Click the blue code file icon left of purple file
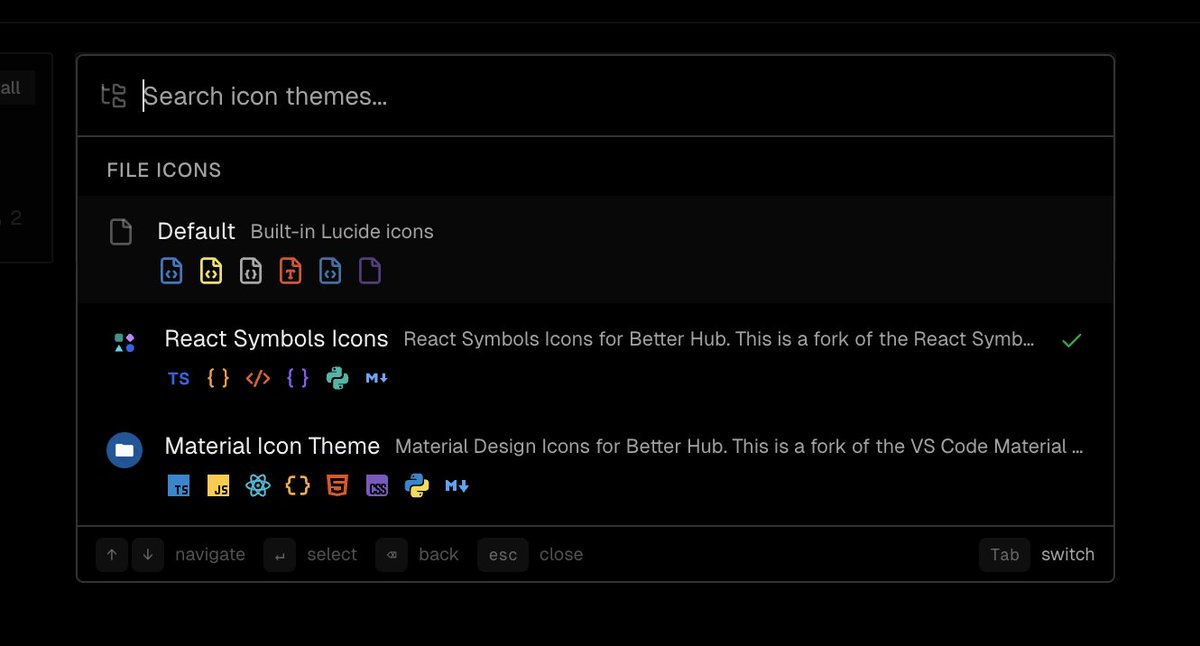The height and width of the screenshot is (646, 1200). tap(330, 271)
